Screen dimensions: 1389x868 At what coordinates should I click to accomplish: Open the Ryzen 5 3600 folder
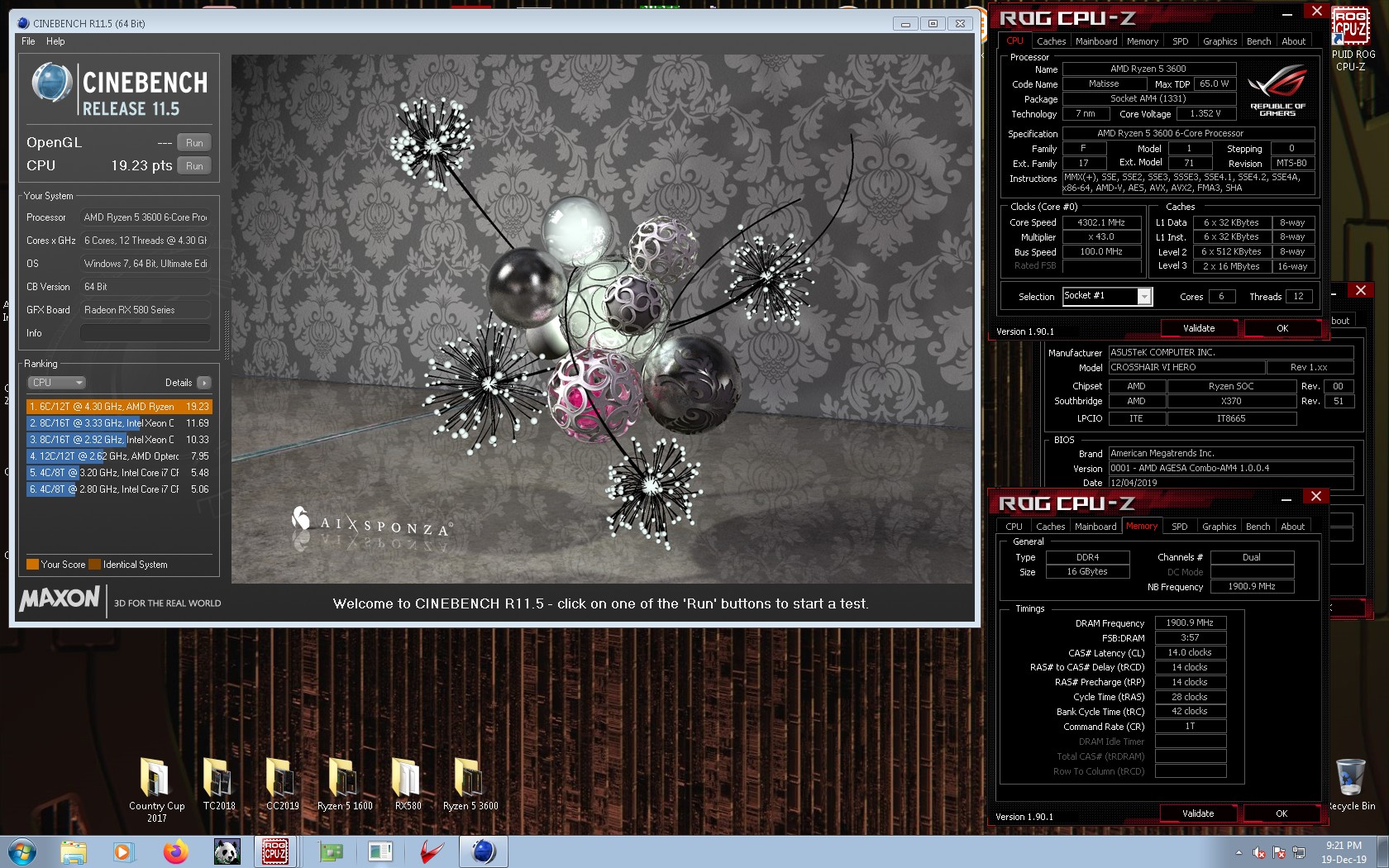(x=470, y=784)
